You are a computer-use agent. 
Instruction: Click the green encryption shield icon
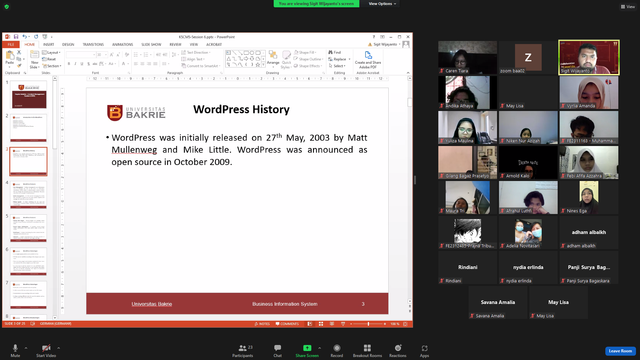7,7
